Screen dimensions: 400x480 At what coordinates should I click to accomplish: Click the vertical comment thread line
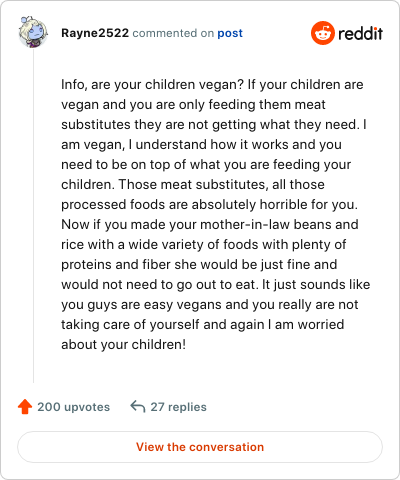tap(33, 216)
